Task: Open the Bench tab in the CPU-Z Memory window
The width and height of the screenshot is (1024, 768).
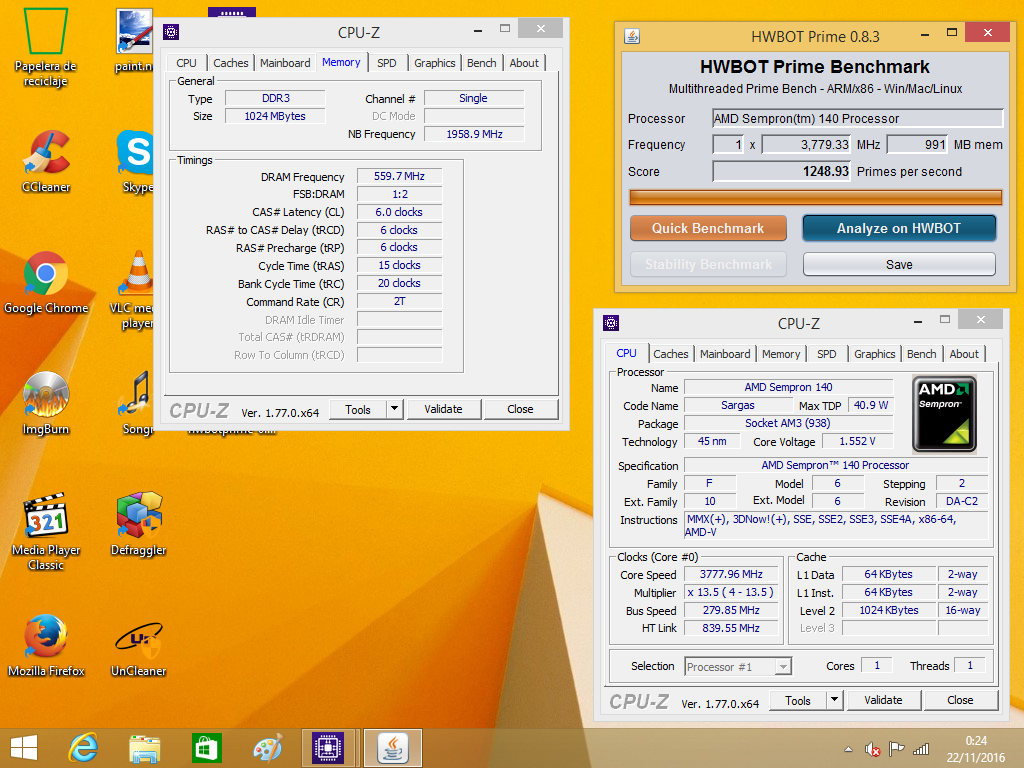Action: point(481,63)
